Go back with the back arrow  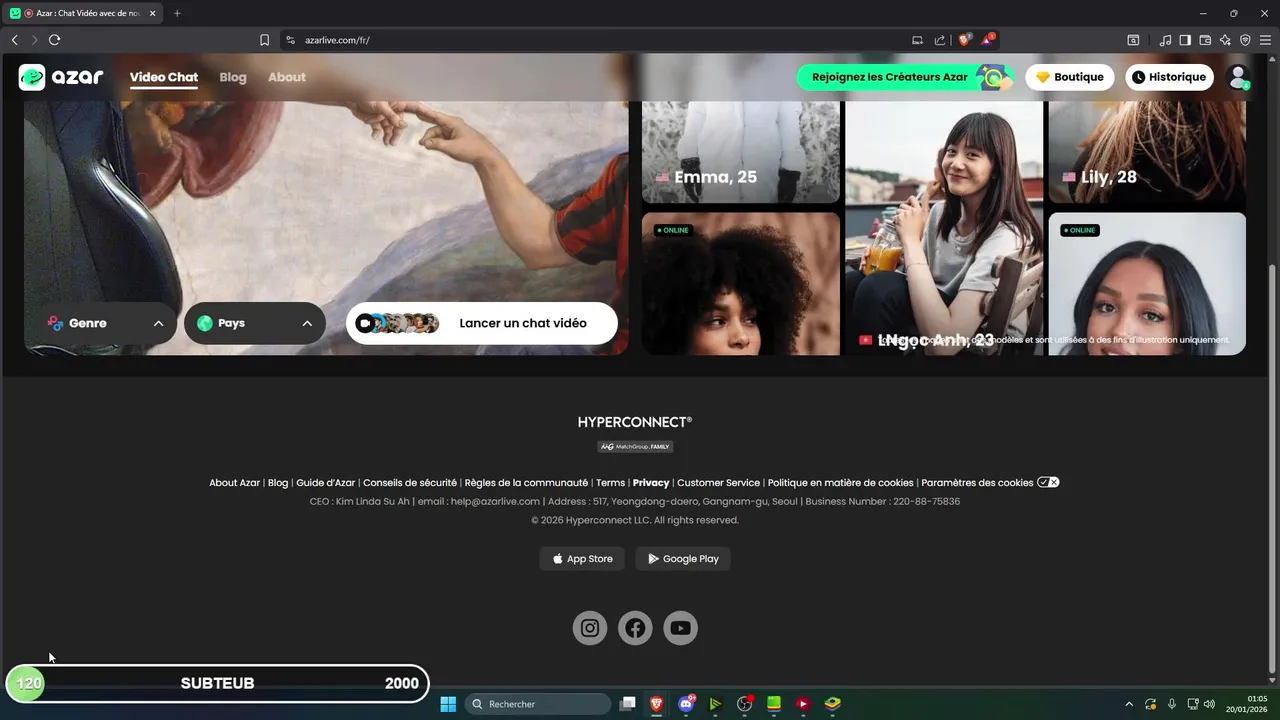14,40
